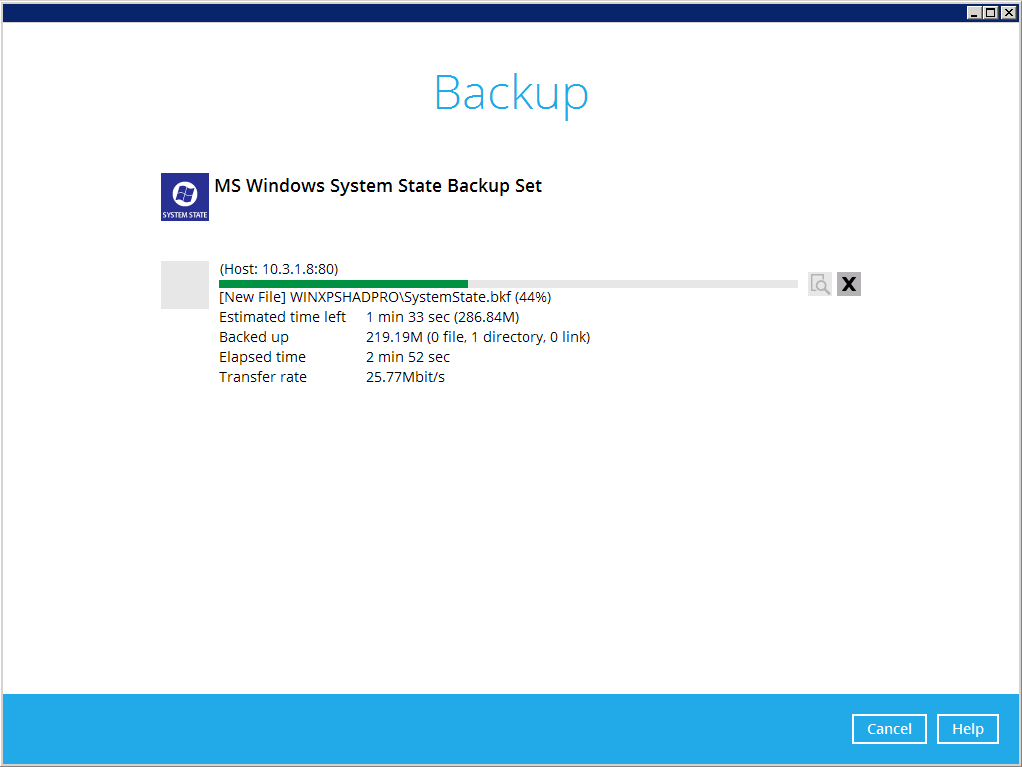Click the Backed up 219.19M value

(477, 337)
